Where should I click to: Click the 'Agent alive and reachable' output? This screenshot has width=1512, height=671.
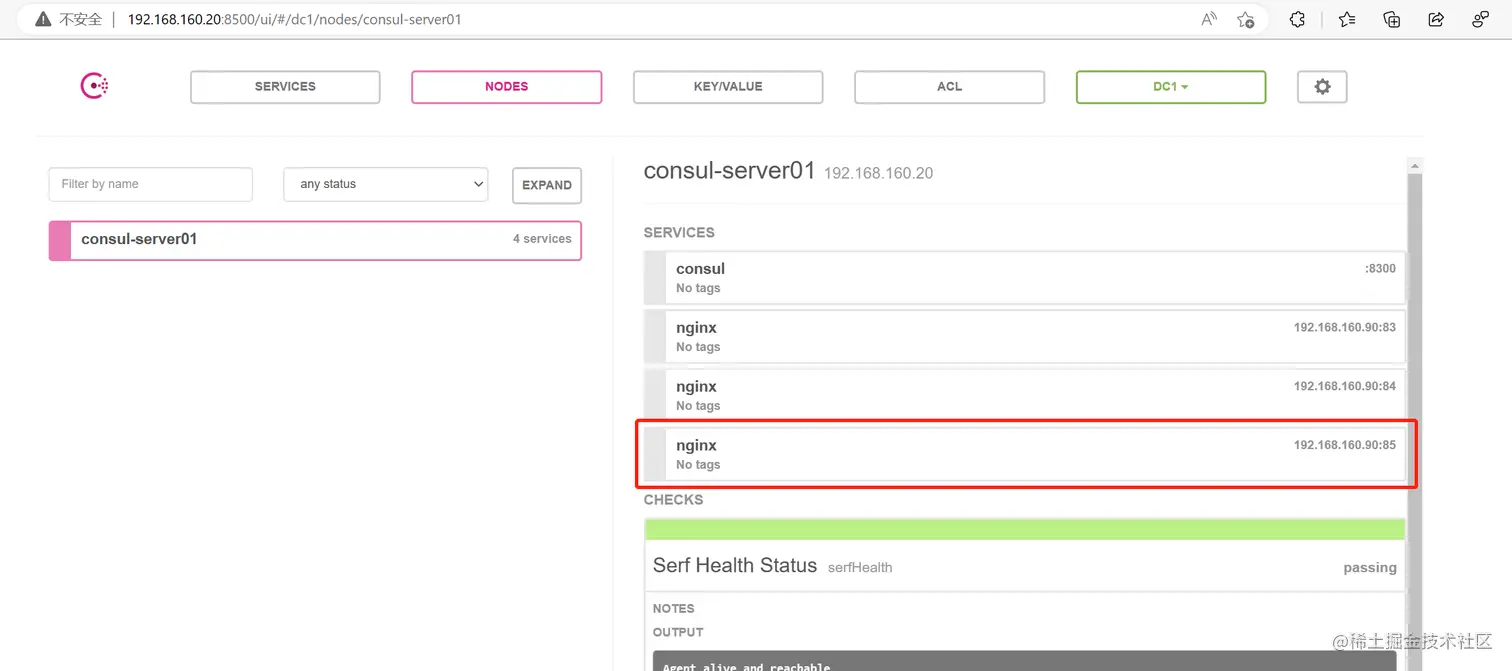746,666
